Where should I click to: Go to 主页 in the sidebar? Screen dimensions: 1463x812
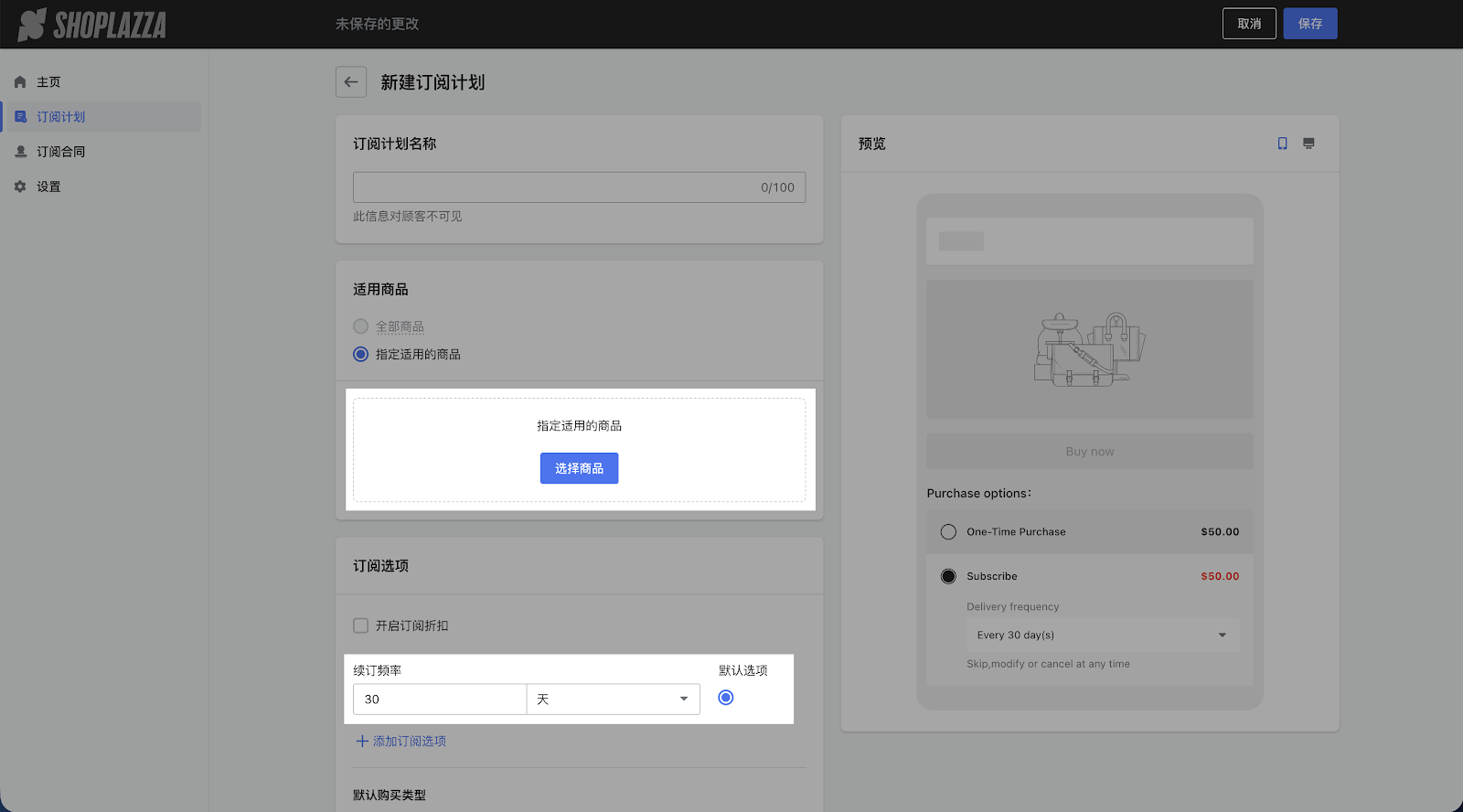click(48, 82)
